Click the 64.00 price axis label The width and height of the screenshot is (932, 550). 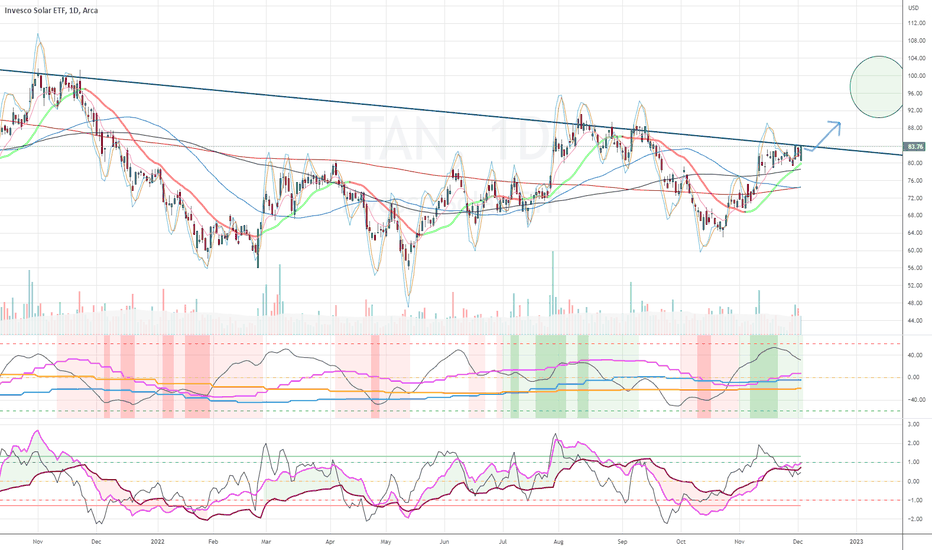coord(915,233)
